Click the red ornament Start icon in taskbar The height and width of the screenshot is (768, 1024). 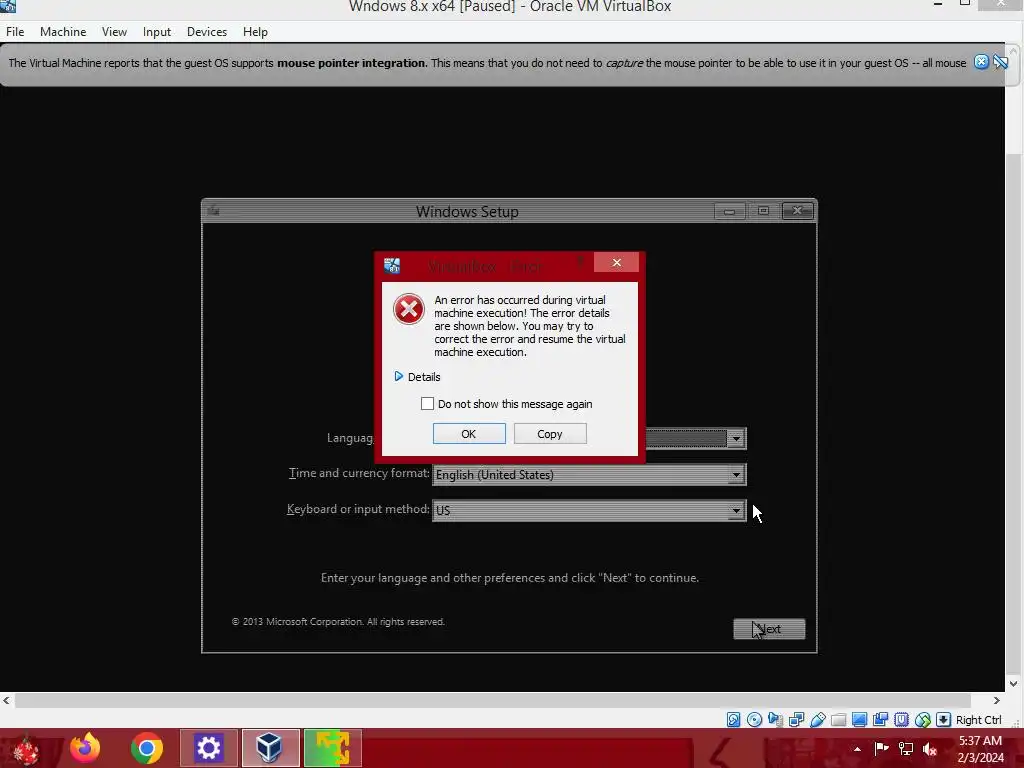point(25,749)
